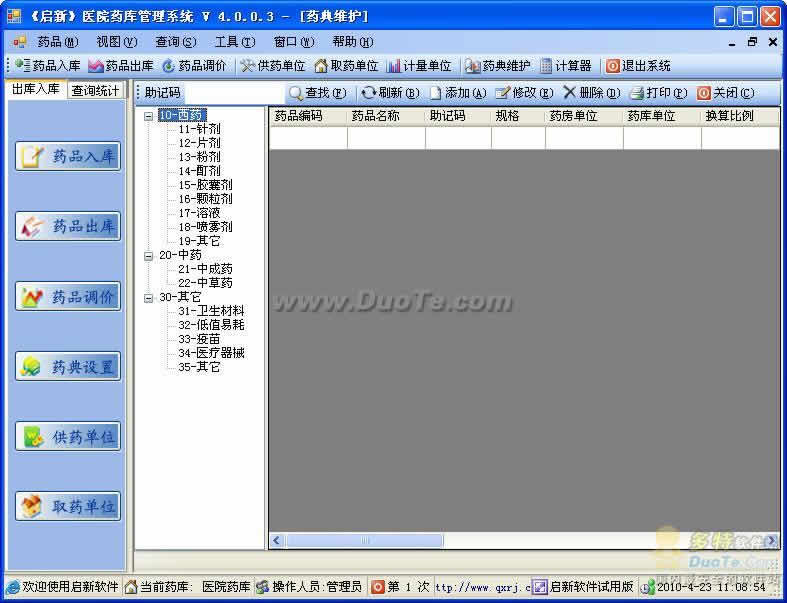Refresh the list with 刷新(B)

(390, 93)
